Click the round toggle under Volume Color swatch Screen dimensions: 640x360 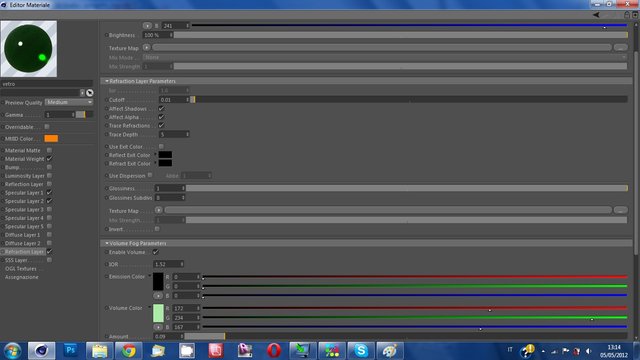click(158, 327)
